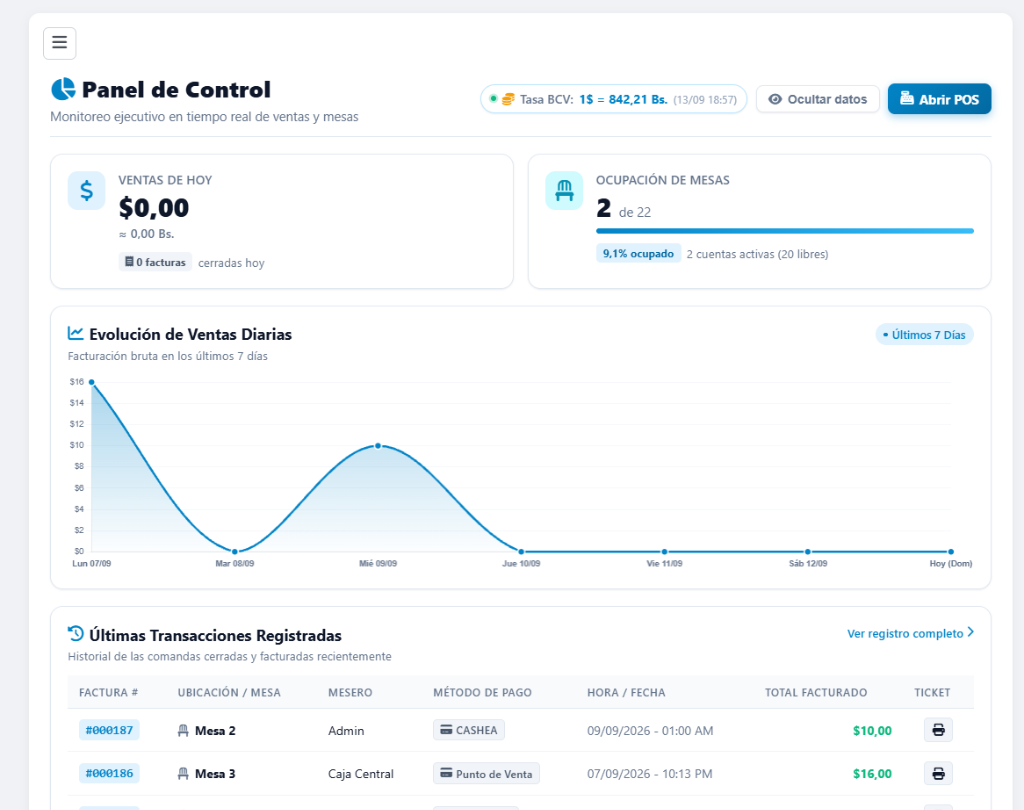Open the hamburger menu

(59, 43)
